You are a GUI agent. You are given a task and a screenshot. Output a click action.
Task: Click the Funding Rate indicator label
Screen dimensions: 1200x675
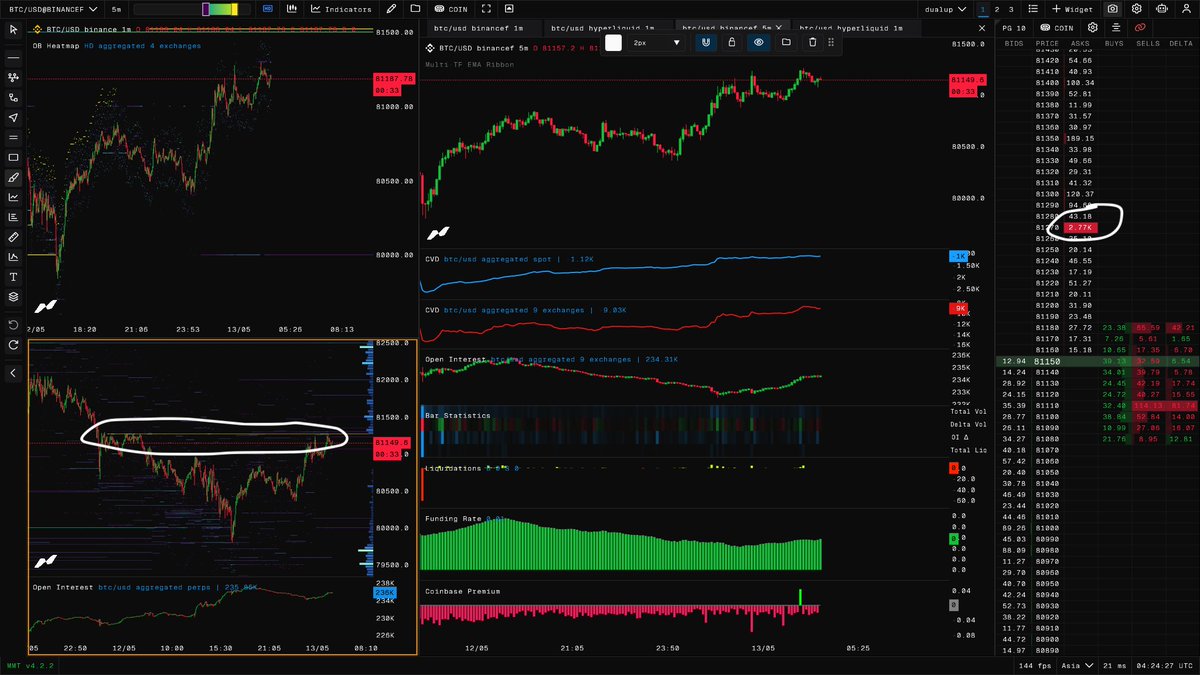pos(453,518)
